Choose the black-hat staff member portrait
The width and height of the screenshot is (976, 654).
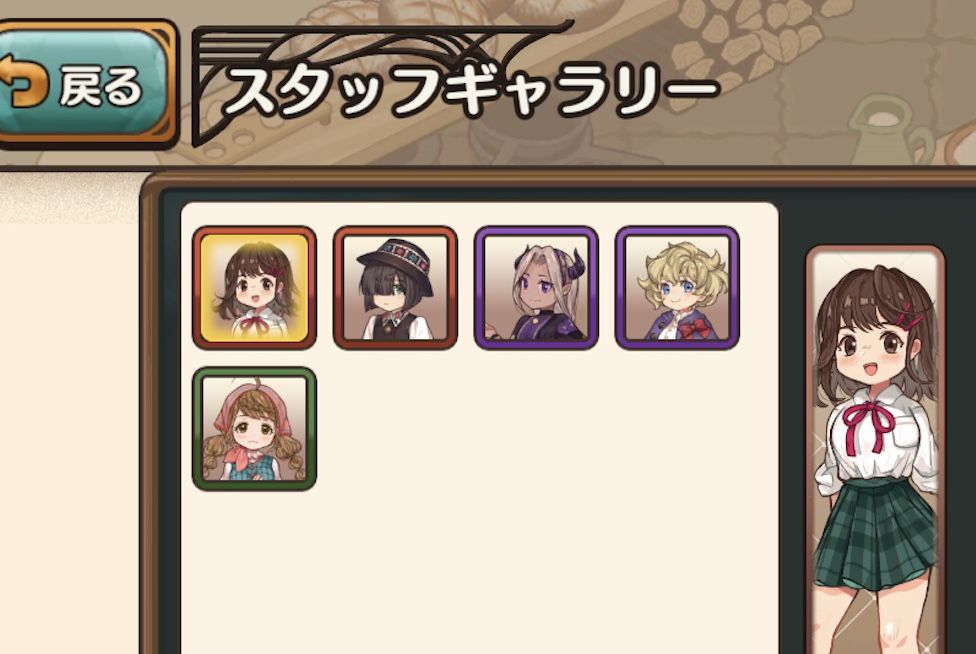pos(395,287)
